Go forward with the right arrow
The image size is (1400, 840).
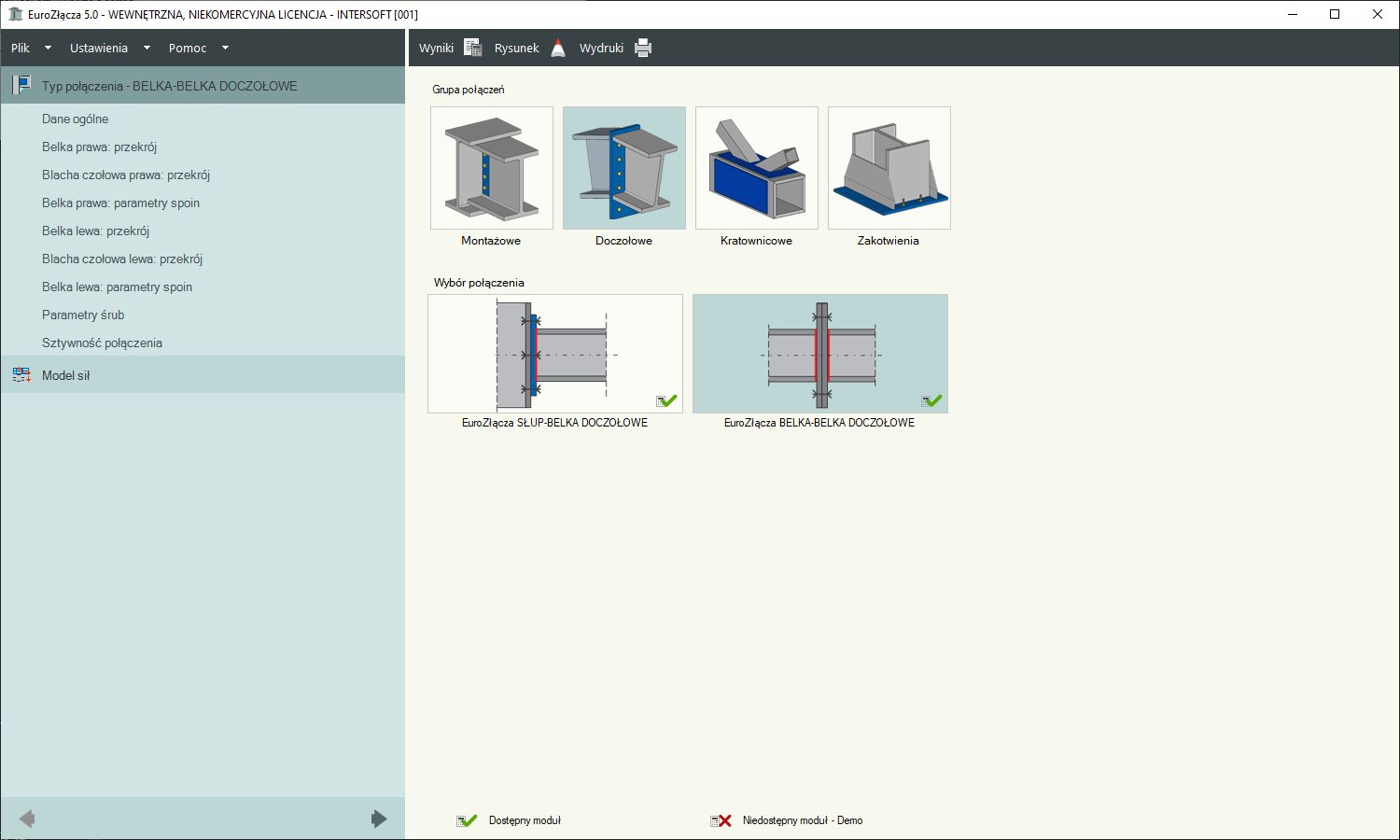[x=378, y=819]
